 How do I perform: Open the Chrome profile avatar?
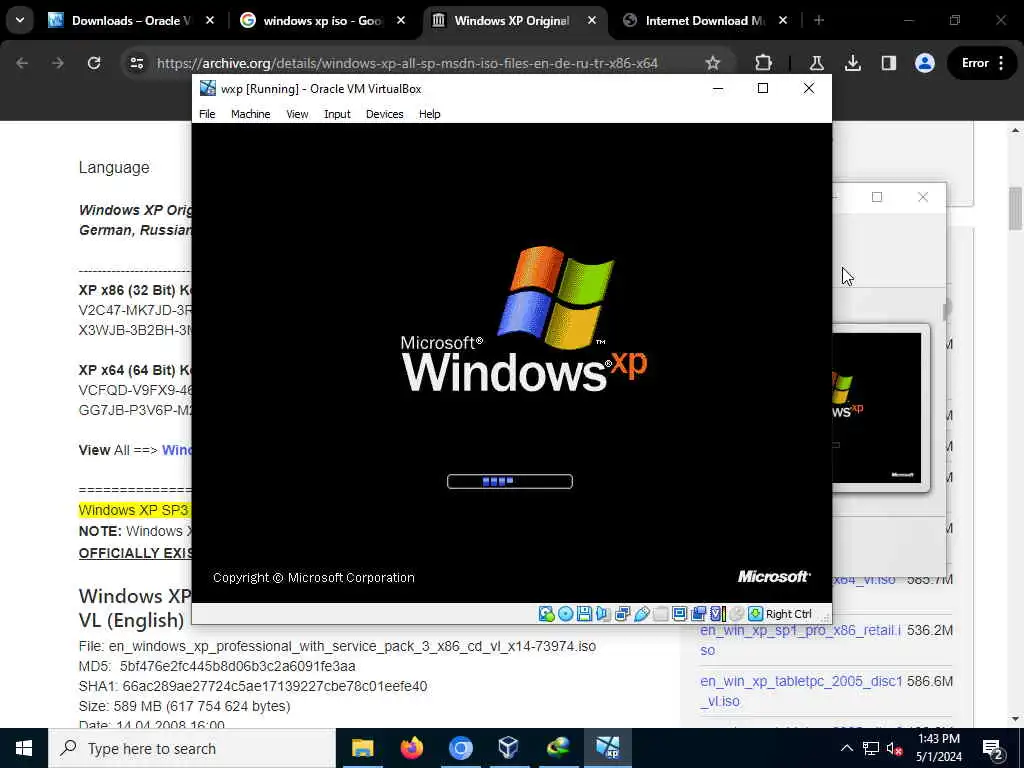click(x=924, y=63)
